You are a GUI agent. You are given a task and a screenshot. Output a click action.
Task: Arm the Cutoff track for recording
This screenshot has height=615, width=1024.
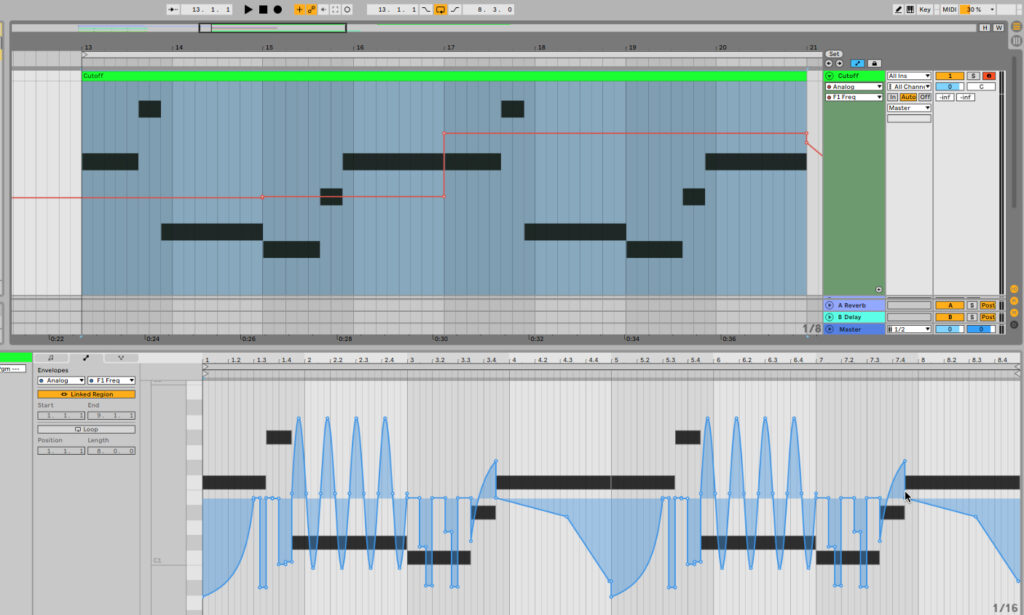click(x=989, y=76)
